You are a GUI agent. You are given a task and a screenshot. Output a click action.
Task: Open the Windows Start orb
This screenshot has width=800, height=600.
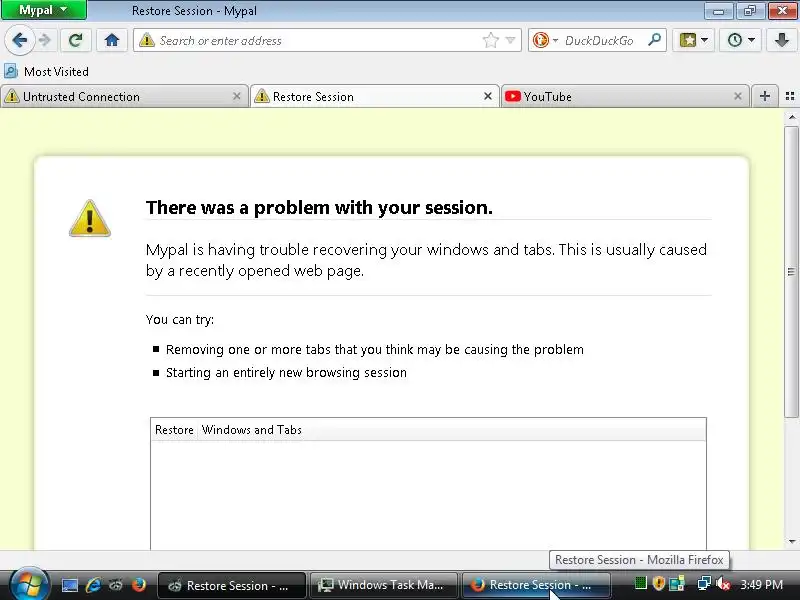click(29, 584)
